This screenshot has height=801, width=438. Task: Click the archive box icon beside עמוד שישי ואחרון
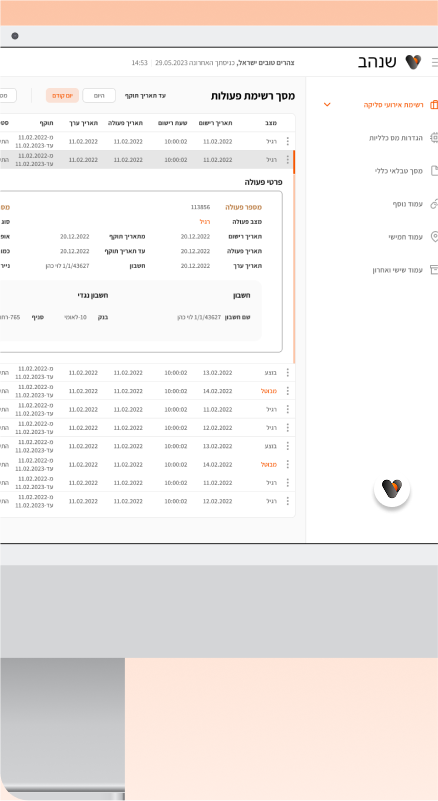(434, 270)
